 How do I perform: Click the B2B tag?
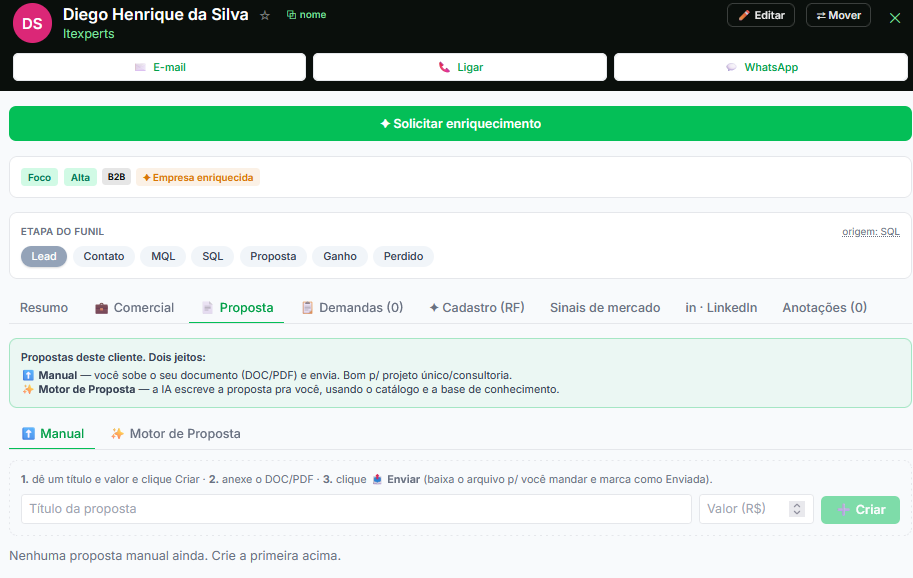tap(116, 177)
